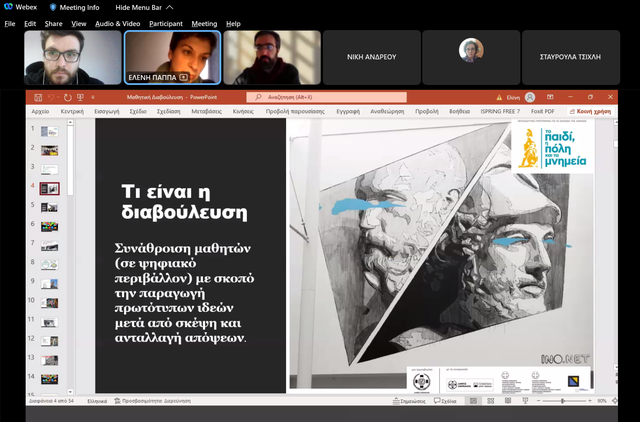Click the Undo arrow in PowerPoint toolbar
The image size is (640, 422).
51,97
